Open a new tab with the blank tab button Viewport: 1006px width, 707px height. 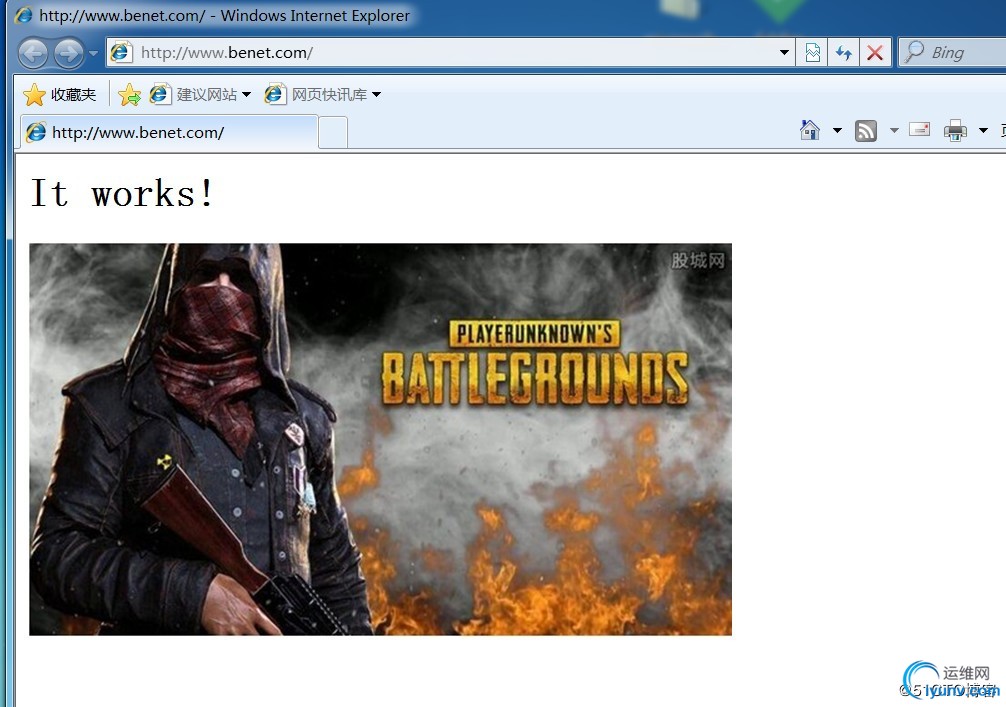click(333, 133)
